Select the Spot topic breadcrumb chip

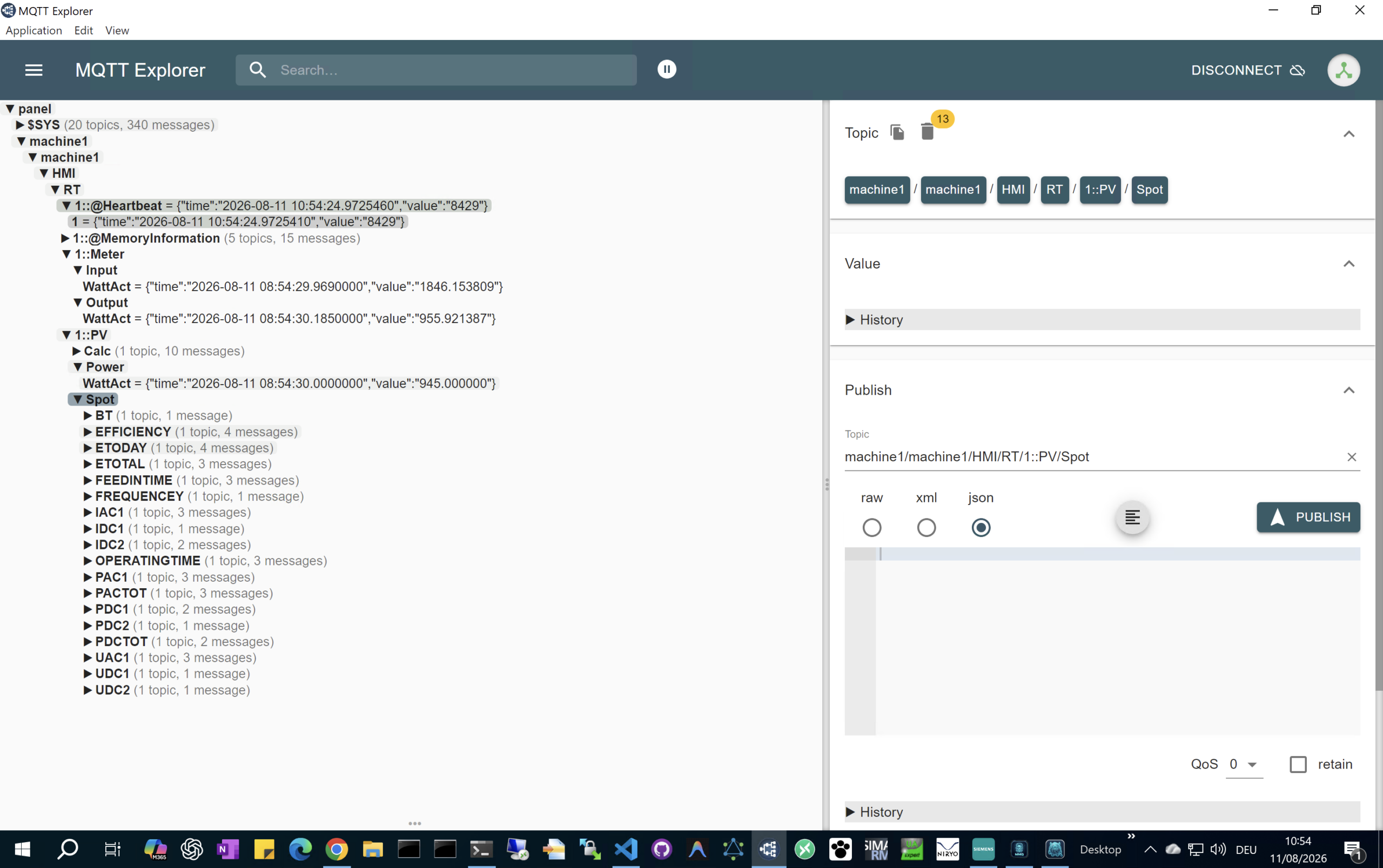tap(1149, 190)
